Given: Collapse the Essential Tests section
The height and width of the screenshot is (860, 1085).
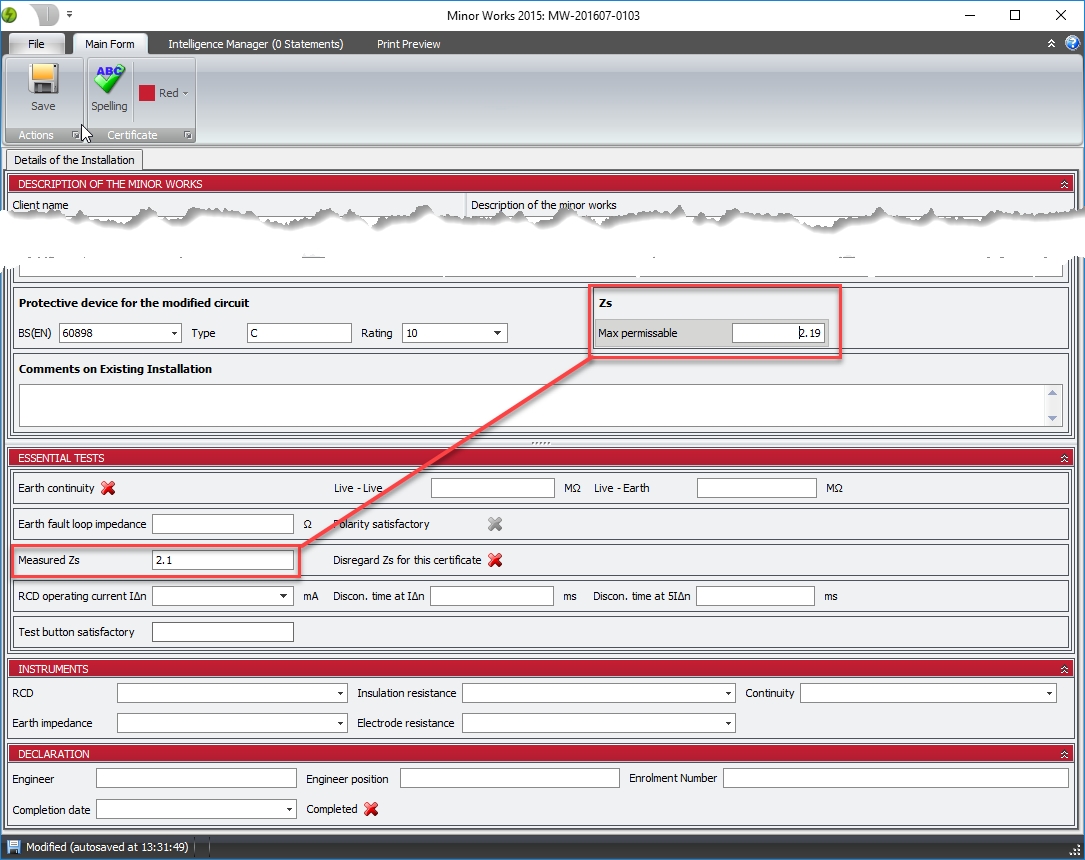Looking at the screenshot, I should (x=1064, y=458).
